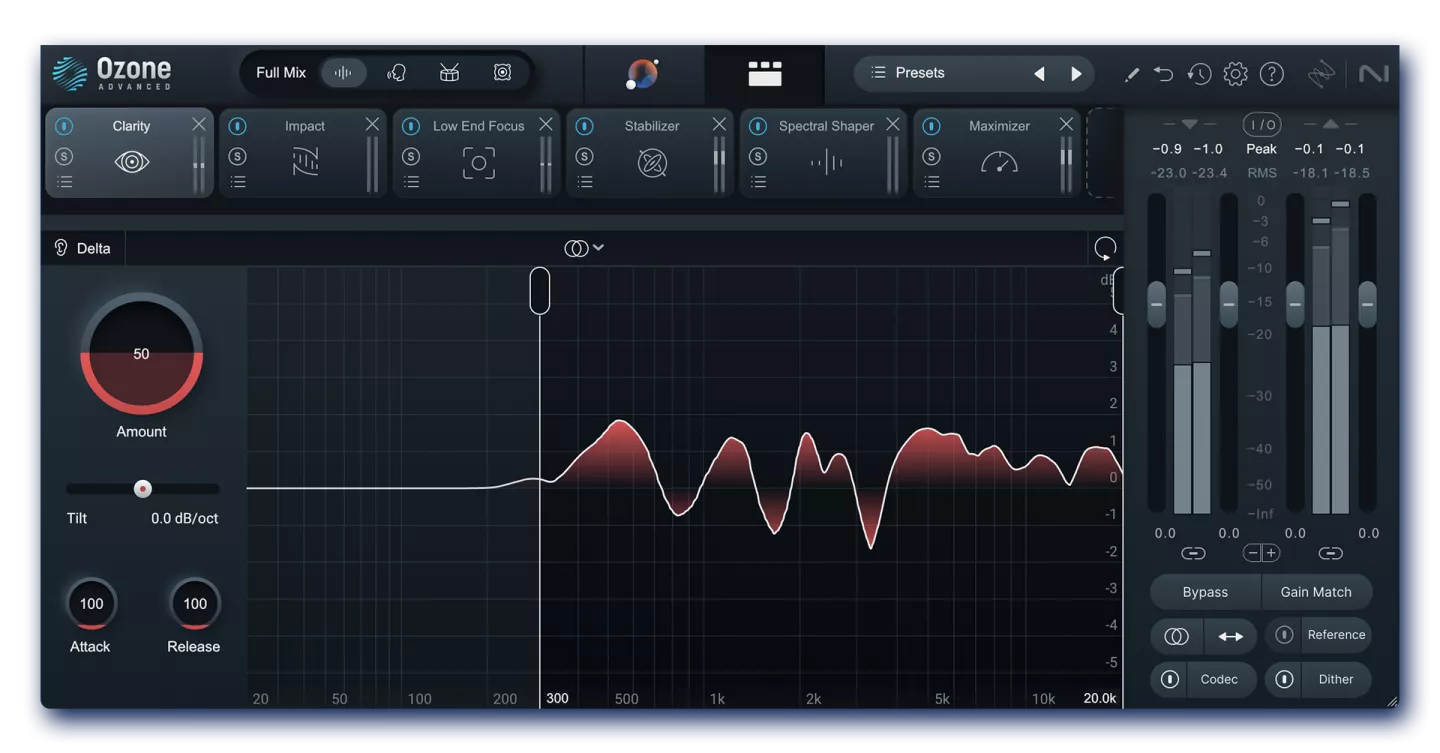The height and width of the screenshot is (753, 1440).
Task: Click the module view grid icon
Action: click(x=764, y=73)
